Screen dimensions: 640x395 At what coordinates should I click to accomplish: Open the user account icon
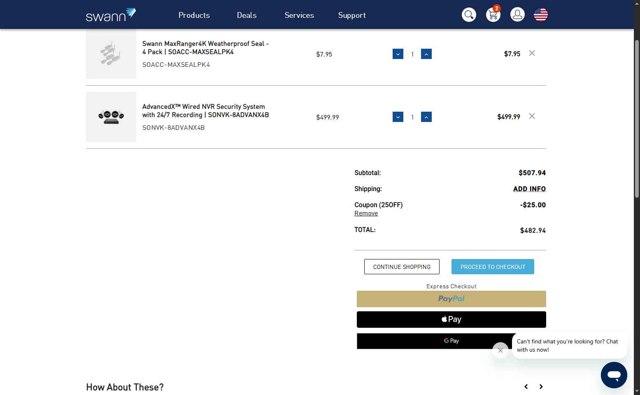click(x=517, y=15)
